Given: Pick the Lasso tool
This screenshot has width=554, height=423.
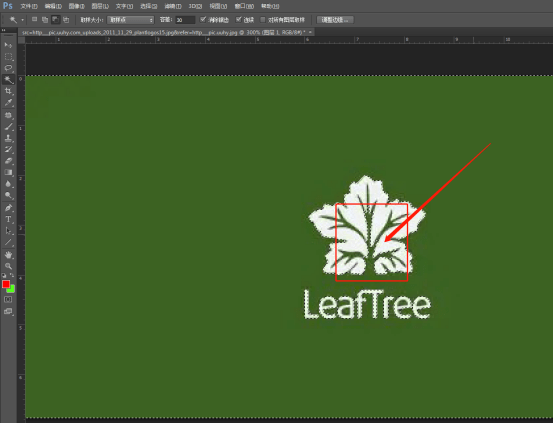Looking at the screenshot, I should [8, 68].
